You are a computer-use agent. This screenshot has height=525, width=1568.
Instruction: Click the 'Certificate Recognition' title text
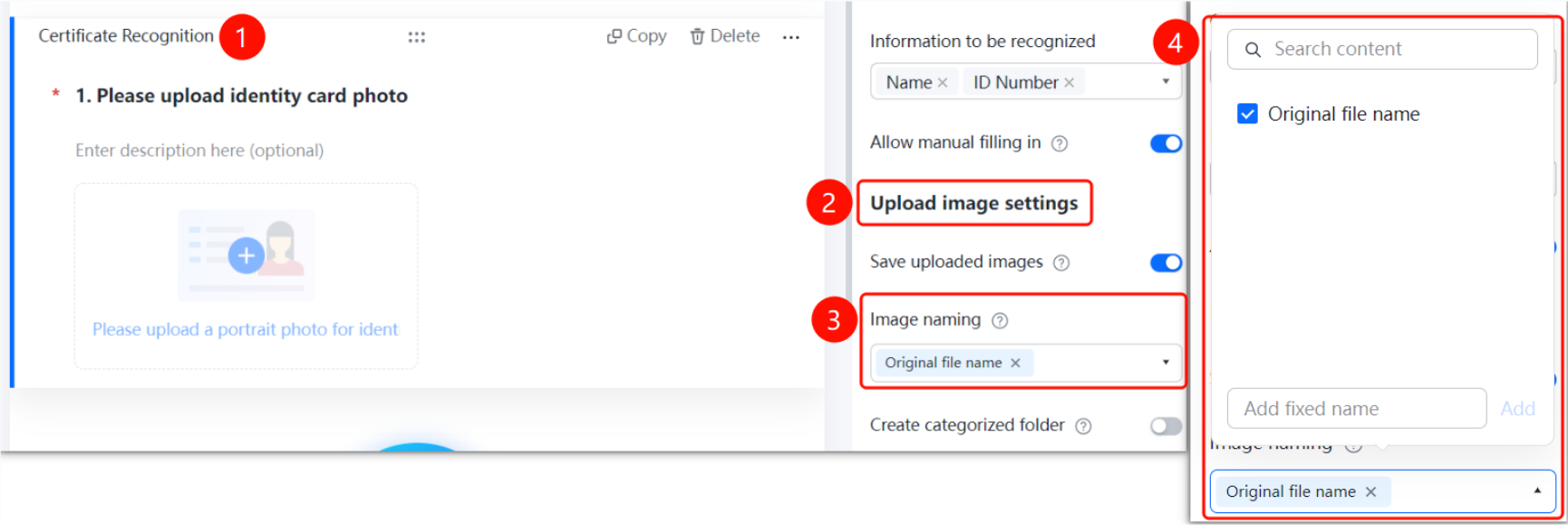click(126, 35)
